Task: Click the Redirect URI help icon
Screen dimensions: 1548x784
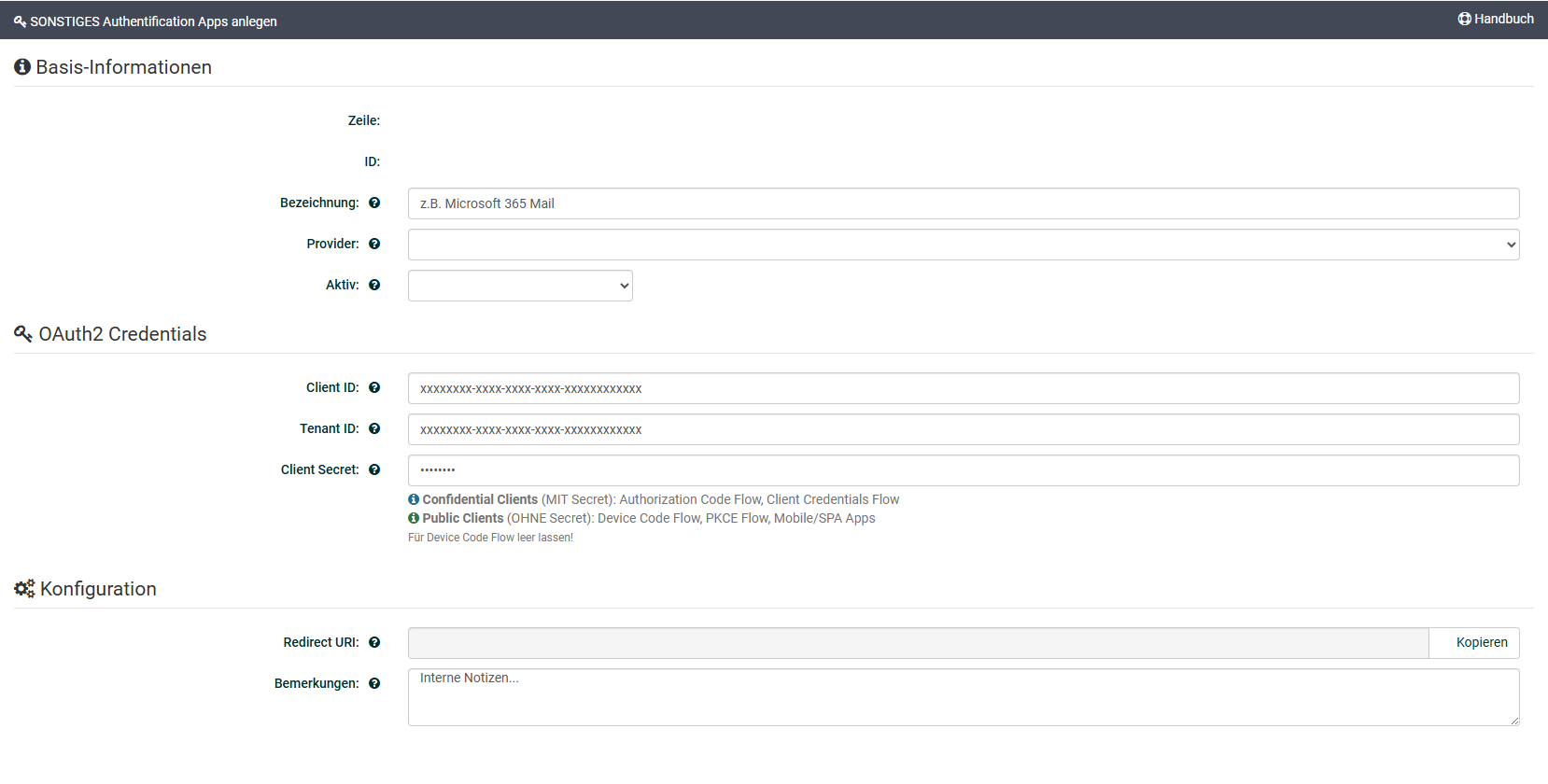Action: (374, 642)
